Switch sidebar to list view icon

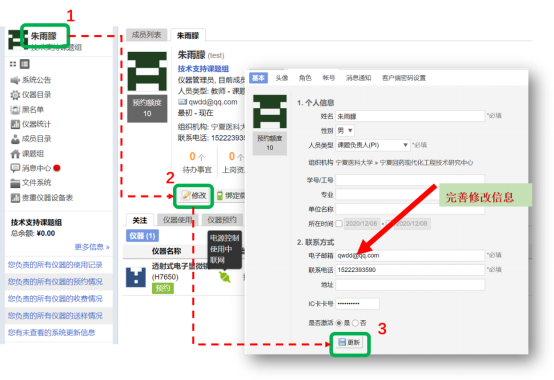click(x=25, y=64)
